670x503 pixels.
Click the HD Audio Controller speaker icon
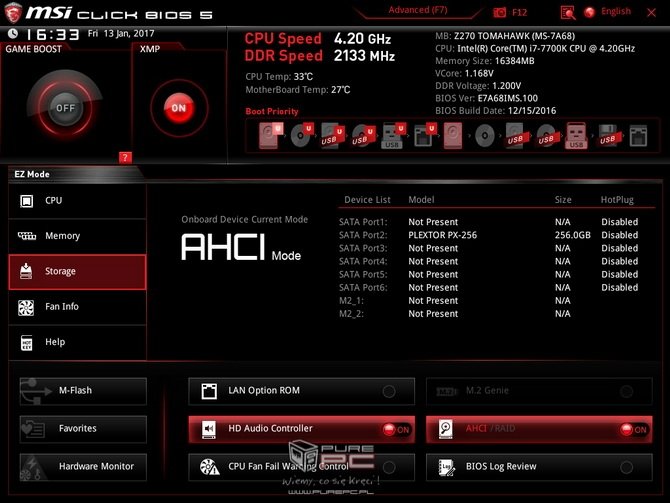click(209, 429)
